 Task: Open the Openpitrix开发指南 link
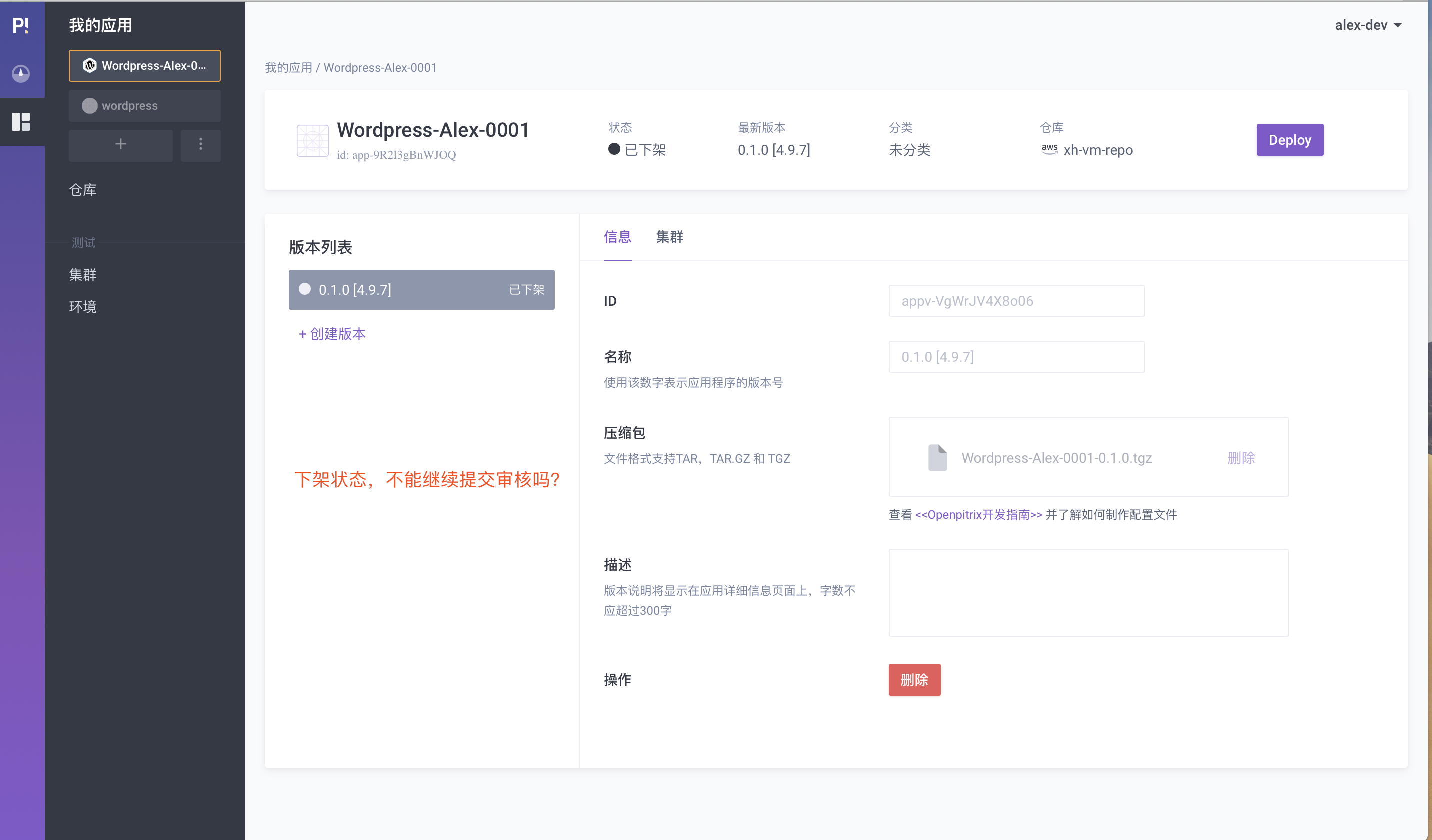(x=978, y=515)
